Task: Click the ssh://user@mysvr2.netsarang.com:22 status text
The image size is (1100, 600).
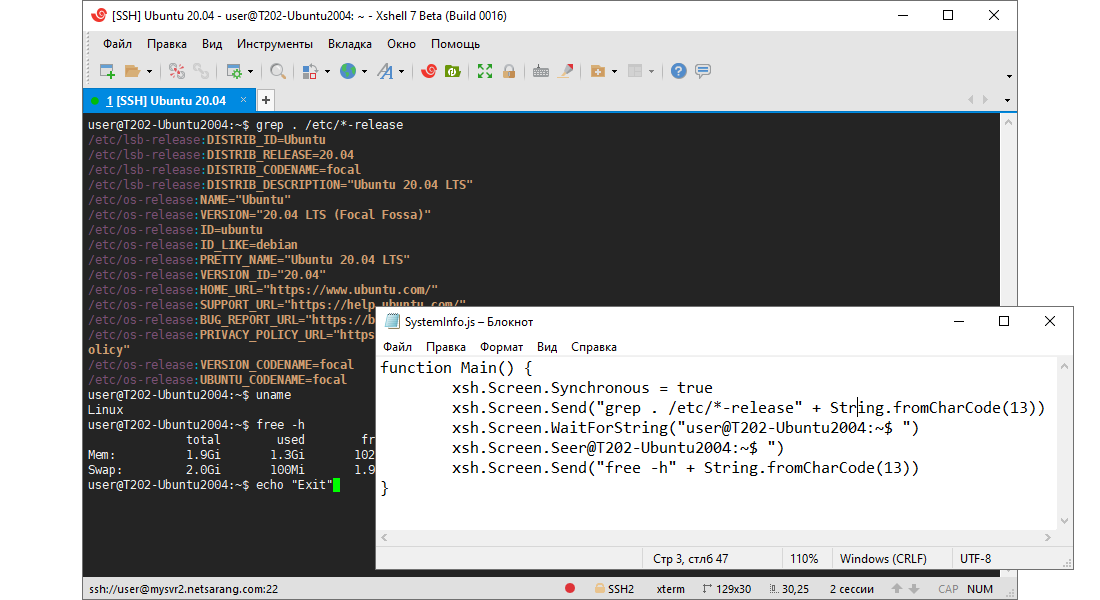Action: click(184, 589)
